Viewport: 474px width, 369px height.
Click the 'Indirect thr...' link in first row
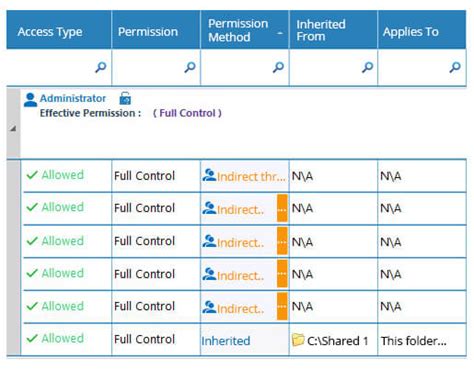251,177
